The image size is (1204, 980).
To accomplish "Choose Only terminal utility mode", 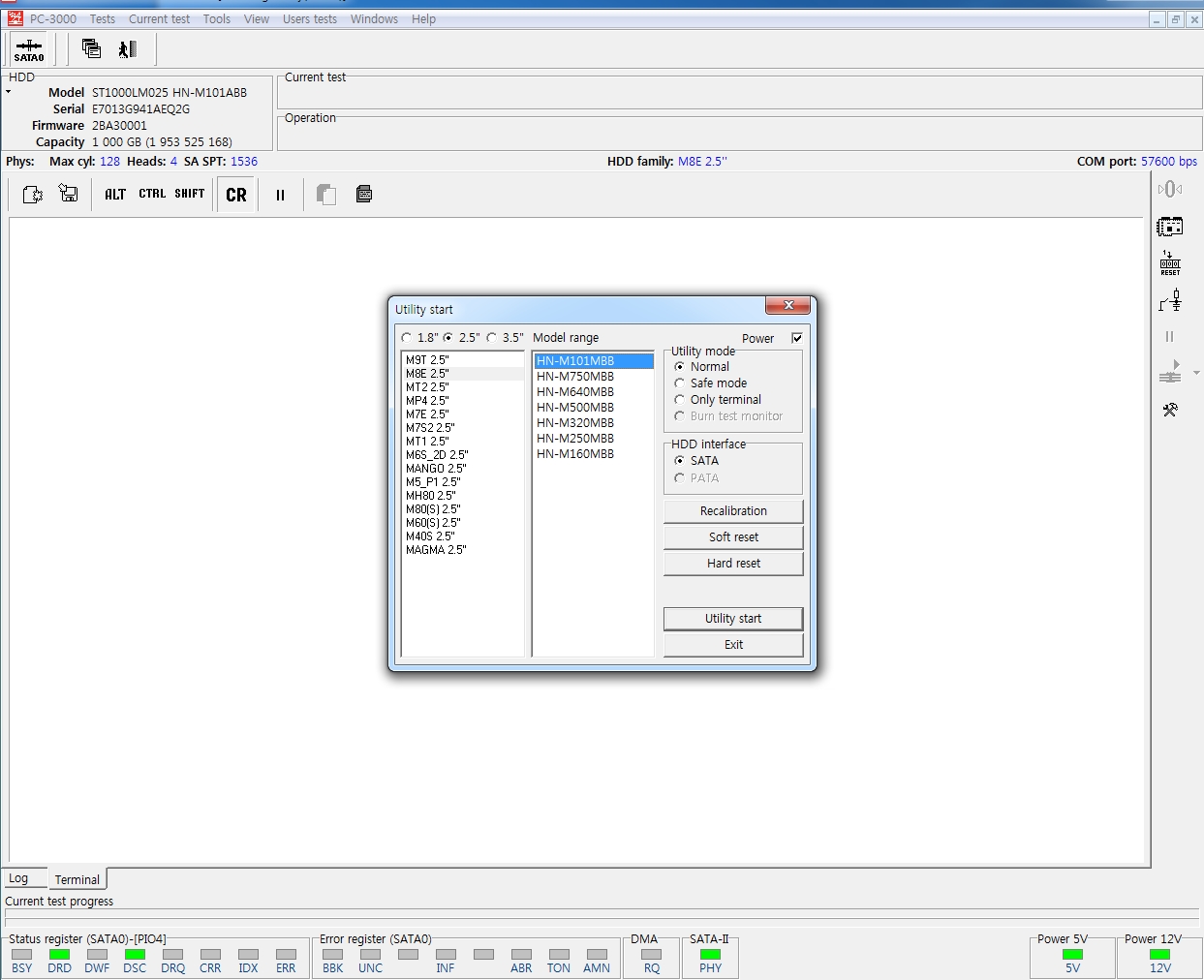I will pyautogui.click(x=680, y=400).
